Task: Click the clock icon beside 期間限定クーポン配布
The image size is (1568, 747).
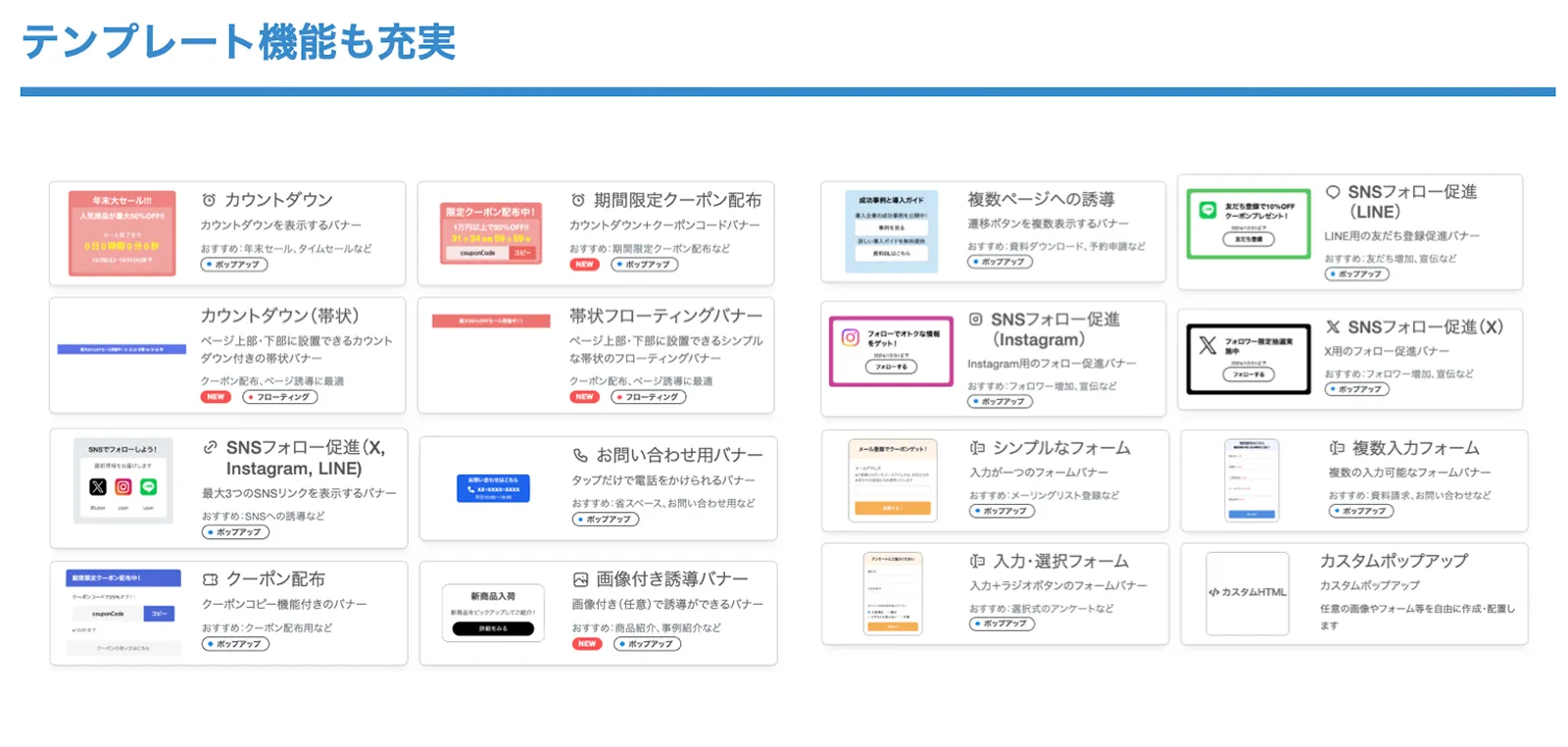Action: (x=578, y=200)
